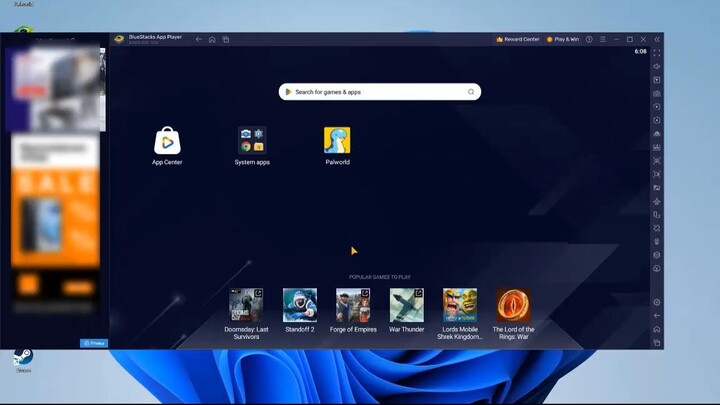
Task: Select the Standoff 2 game thumbnail
Action: coord(300,305)
